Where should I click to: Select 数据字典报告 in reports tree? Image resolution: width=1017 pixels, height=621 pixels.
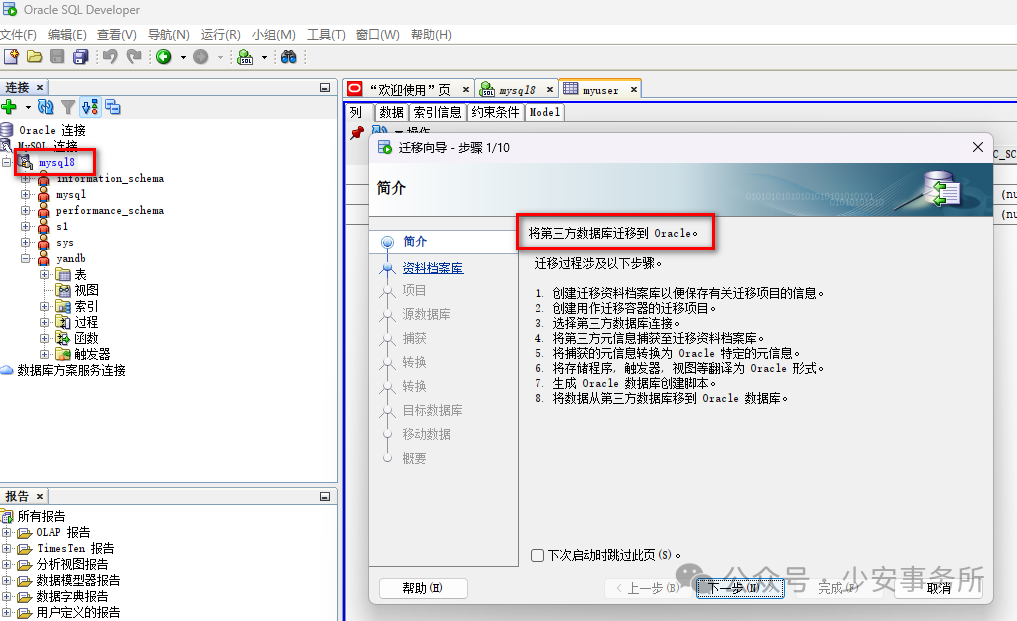coord(72,596)
